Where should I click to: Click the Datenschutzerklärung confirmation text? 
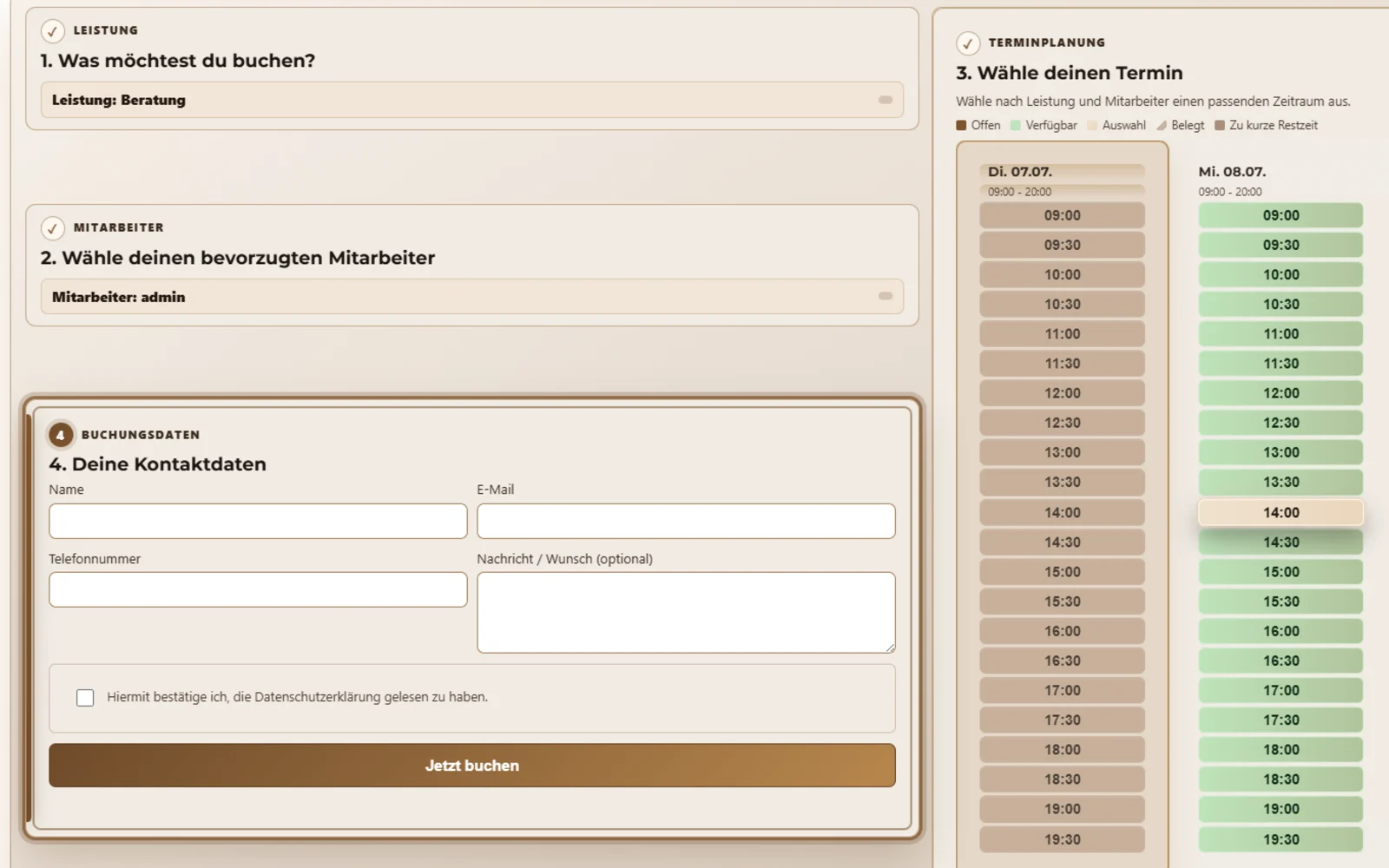298,697
